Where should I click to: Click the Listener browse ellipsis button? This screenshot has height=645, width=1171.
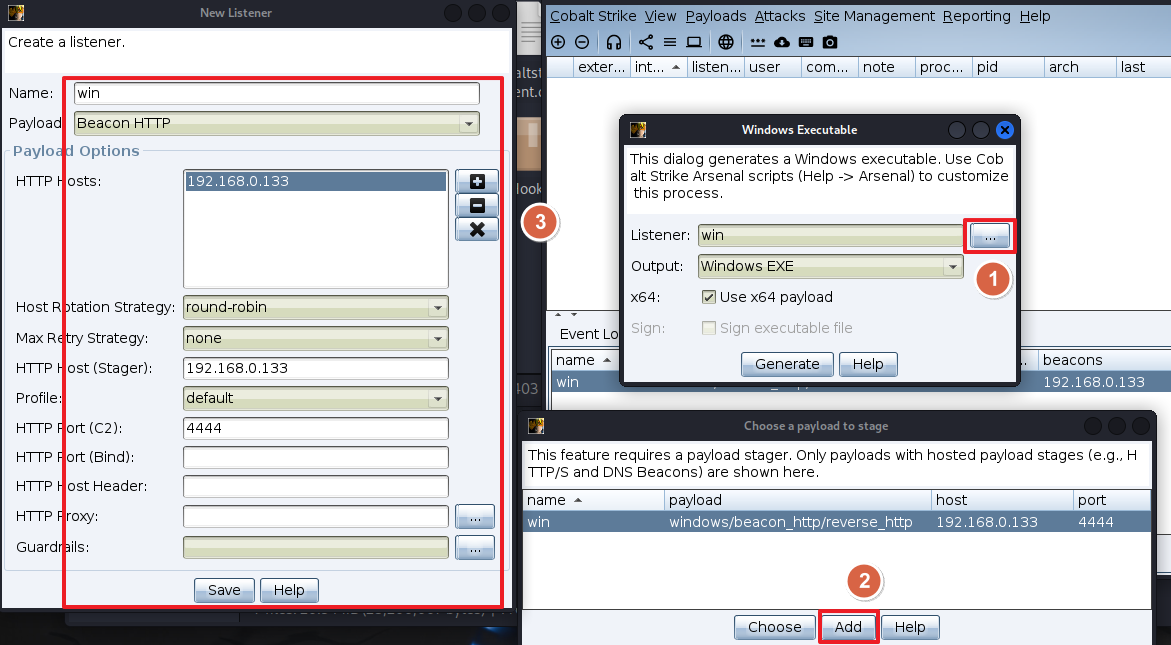(990, 237)
